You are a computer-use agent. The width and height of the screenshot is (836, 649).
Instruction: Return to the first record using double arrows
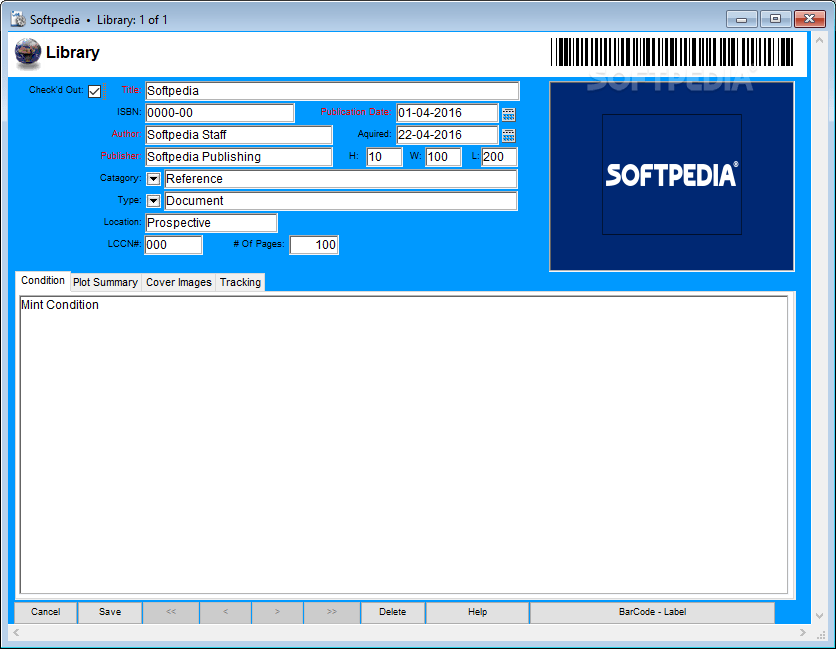pos(171,612)
